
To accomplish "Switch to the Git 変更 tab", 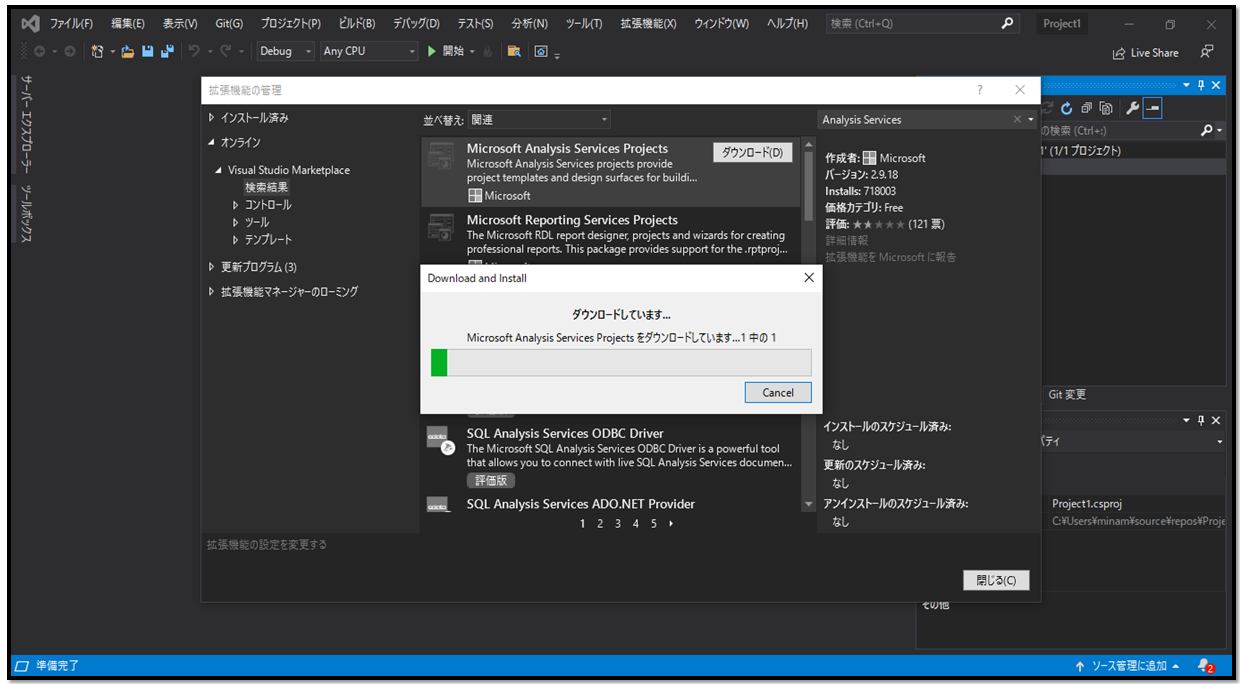I will tap(1067, 395).
